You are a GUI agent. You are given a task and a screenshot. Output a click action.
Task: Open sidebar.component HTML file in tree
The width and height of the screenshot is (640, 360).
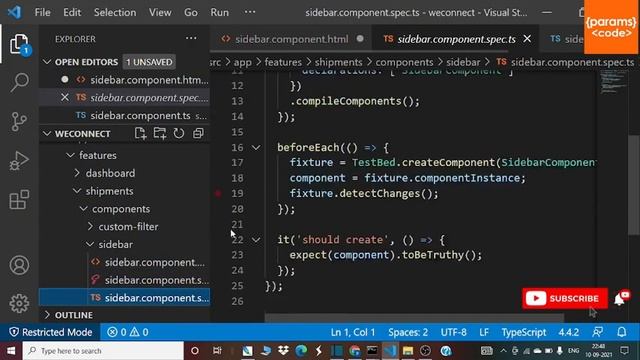point(154,262)
